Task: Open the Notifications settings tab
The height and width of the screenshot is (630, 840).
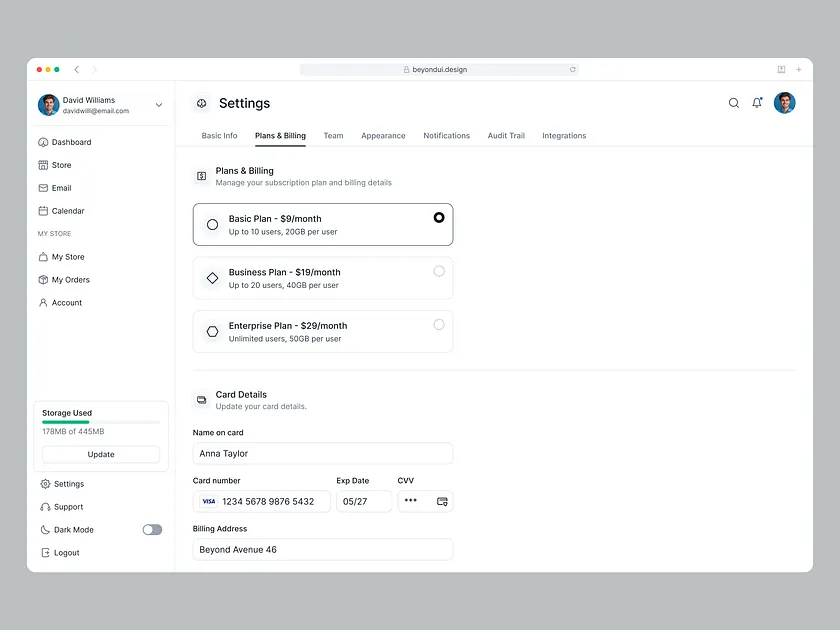Action: pos(446,135)
